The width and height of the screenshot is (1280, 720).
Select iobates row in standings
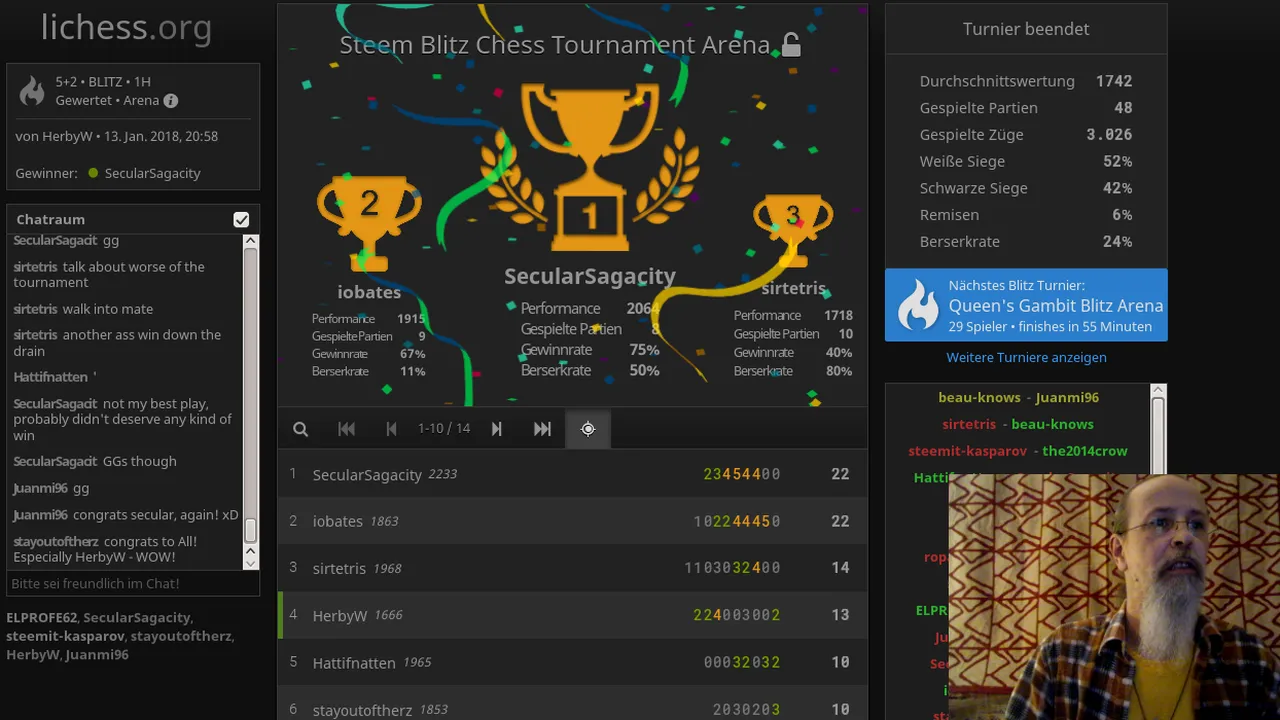(572, 521)
